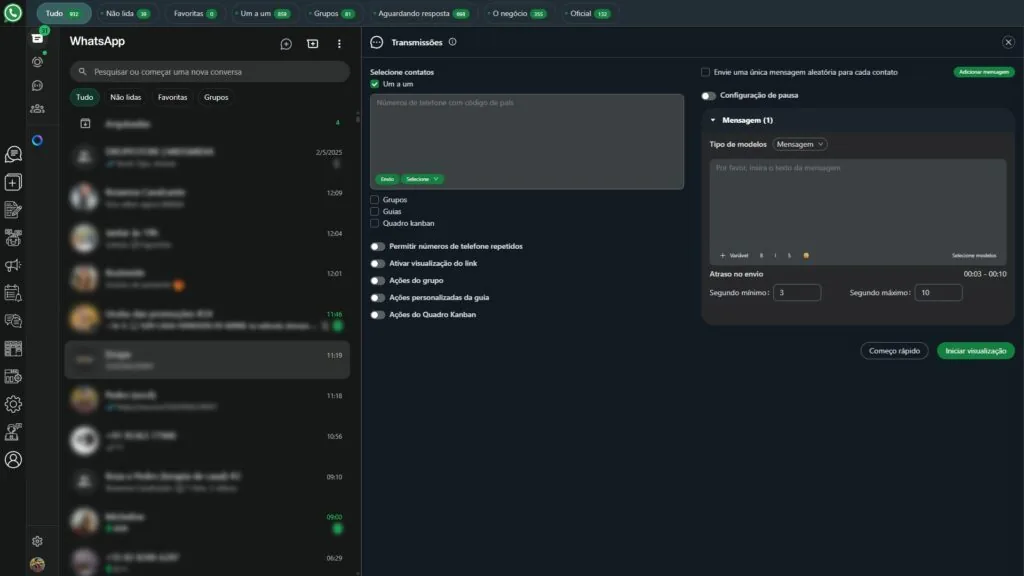
Task: Open the Status icon in sidebar
Action: (x=37, y=62)
